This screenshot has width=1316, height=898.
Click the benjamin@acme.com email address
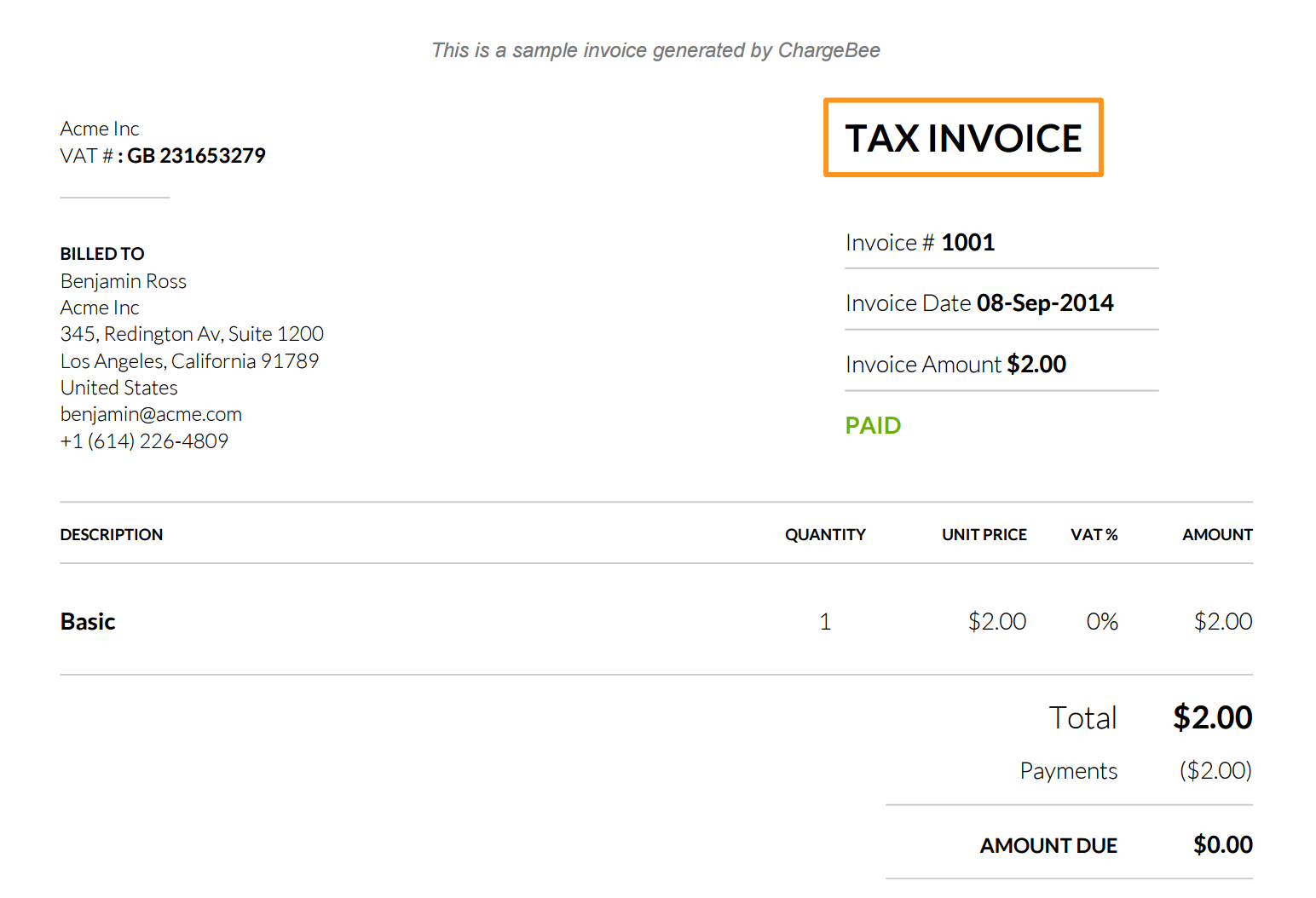click(151, 414)
